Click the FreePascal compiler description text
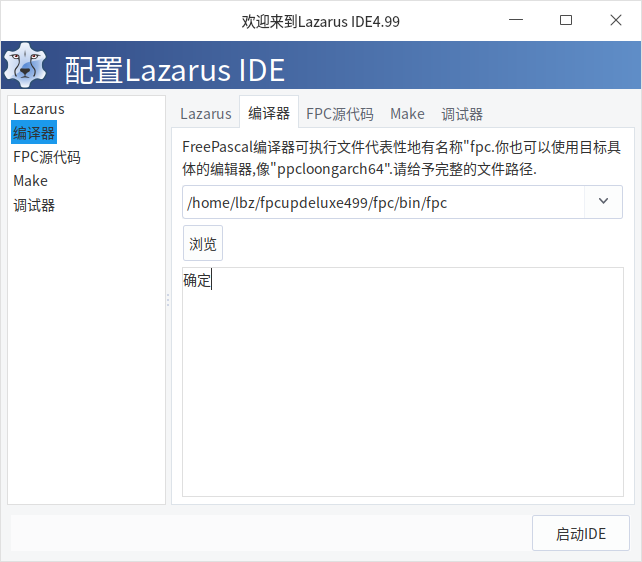Viewport: 642px width, 562px height. pos(401,158)
